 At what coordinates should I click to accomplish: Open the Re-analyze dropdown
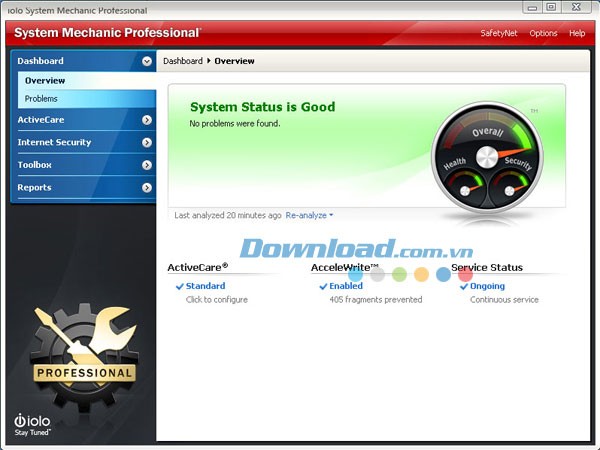(x=309, y=215)
